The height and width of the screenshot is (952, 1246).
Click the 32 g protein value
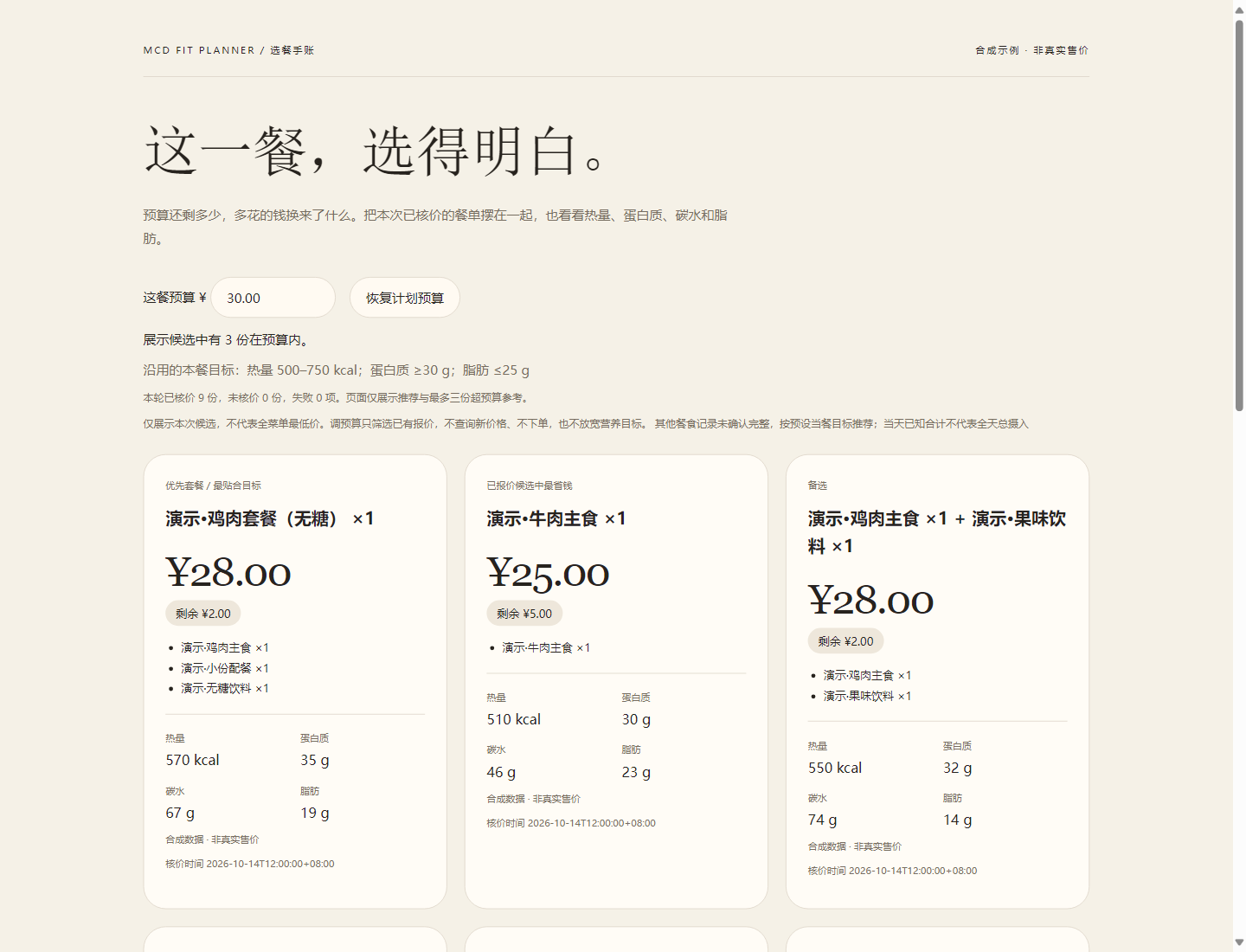(x=958, y=768)
